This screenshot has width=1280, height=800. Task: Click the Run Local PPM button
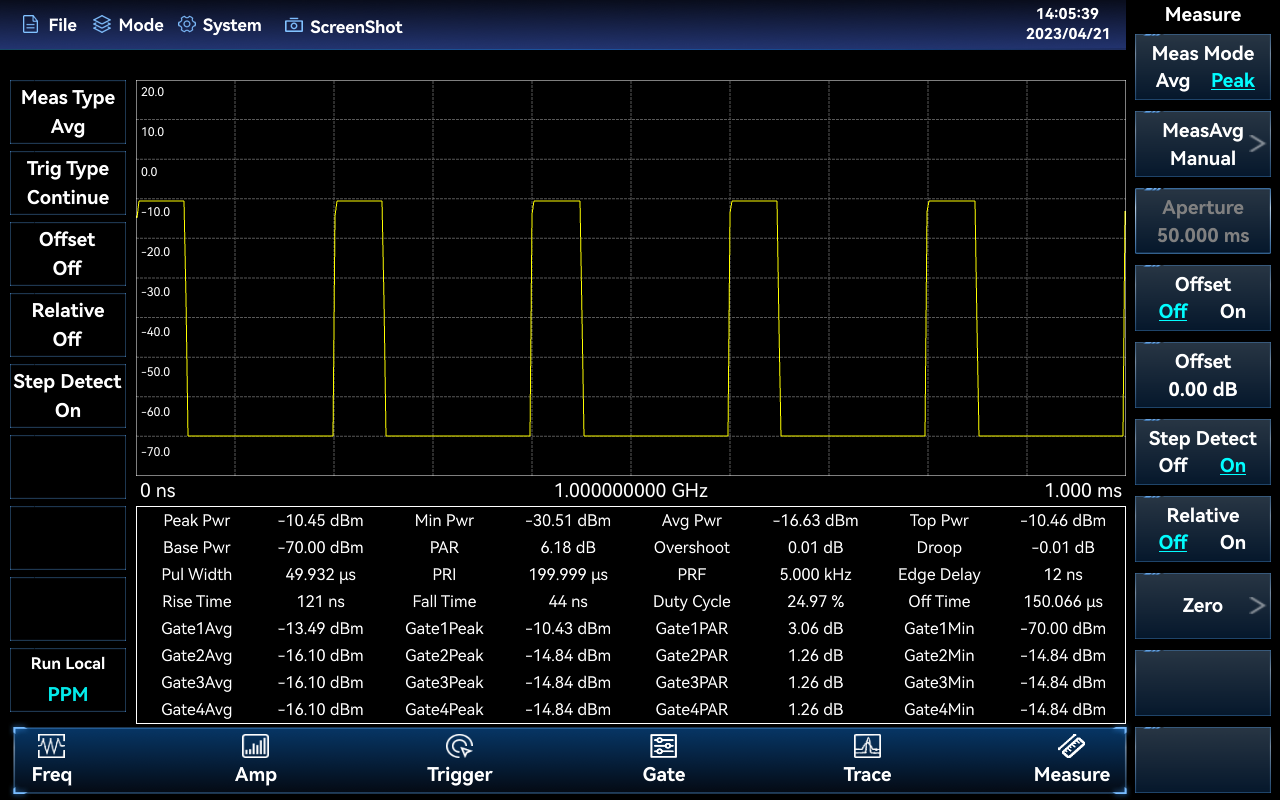(68, 680)
